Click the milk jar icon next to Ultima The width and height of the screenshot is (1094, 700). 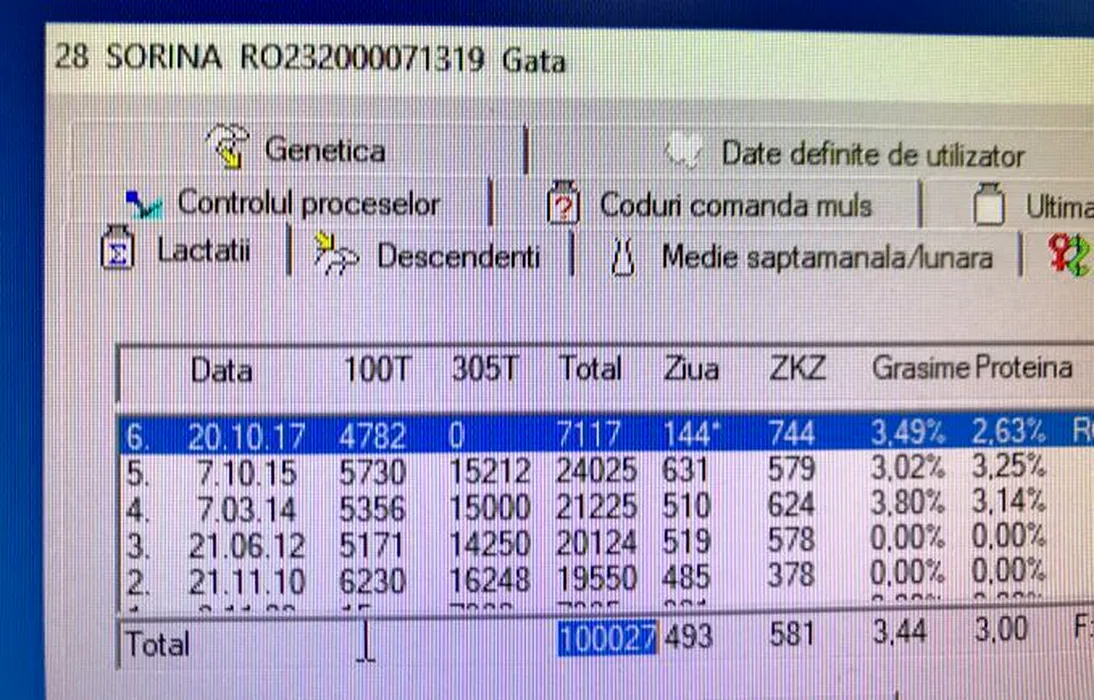tap(989, 204)
